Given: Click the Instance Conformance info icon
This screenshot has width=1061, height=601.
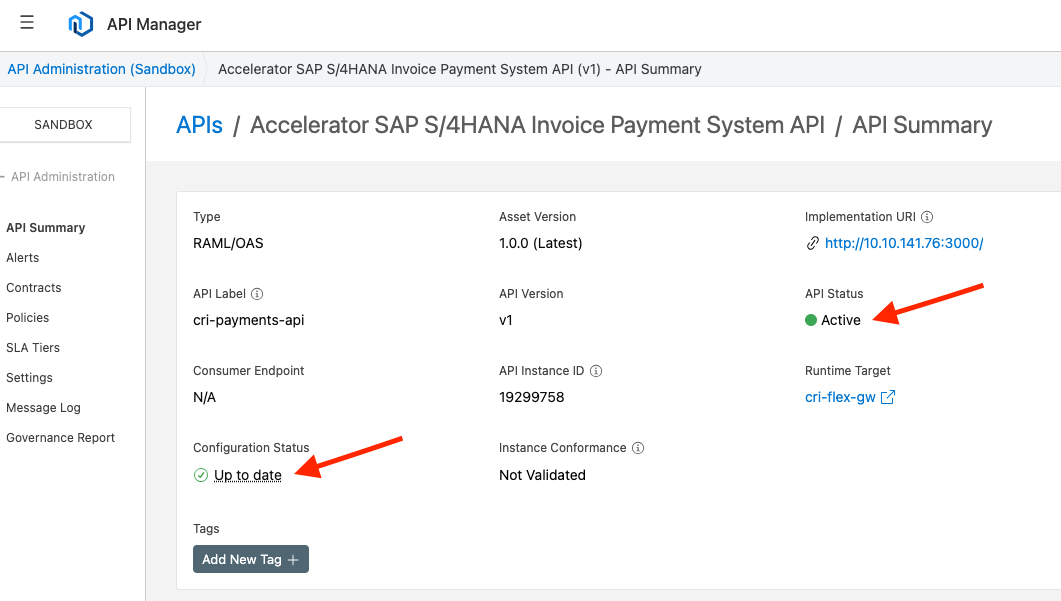Looking at the screenshot, I should click(x=638, y=448).
